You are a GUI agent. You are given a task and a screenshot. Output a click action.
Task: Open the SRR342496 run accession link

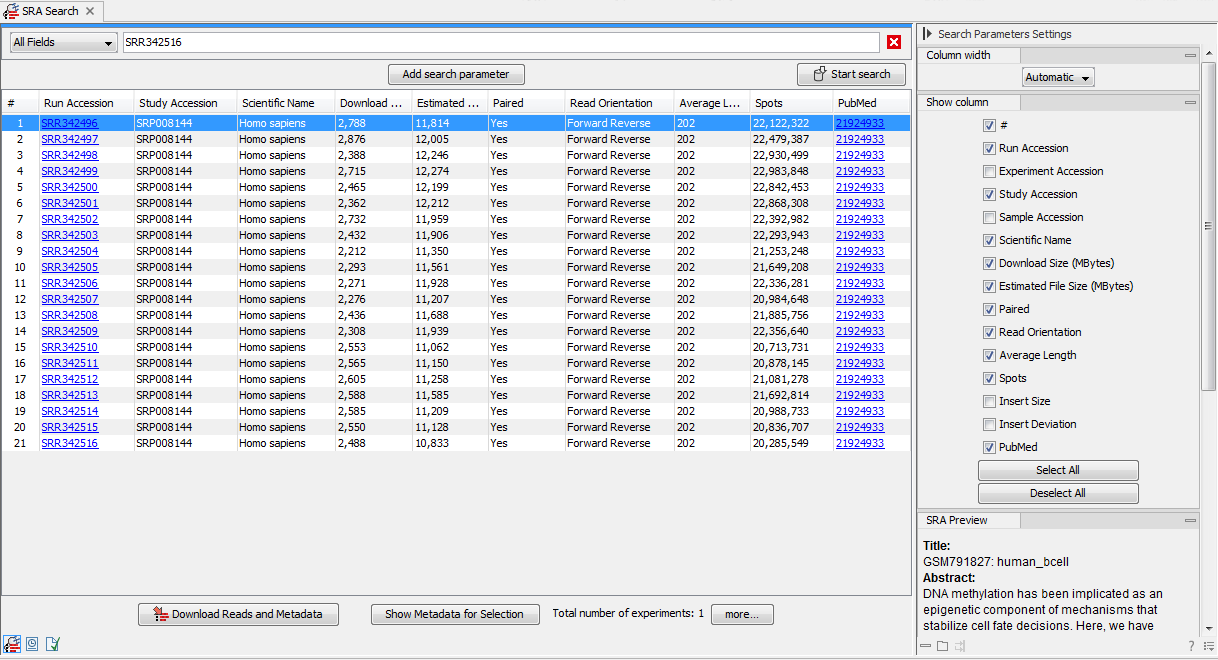[69, 122]
